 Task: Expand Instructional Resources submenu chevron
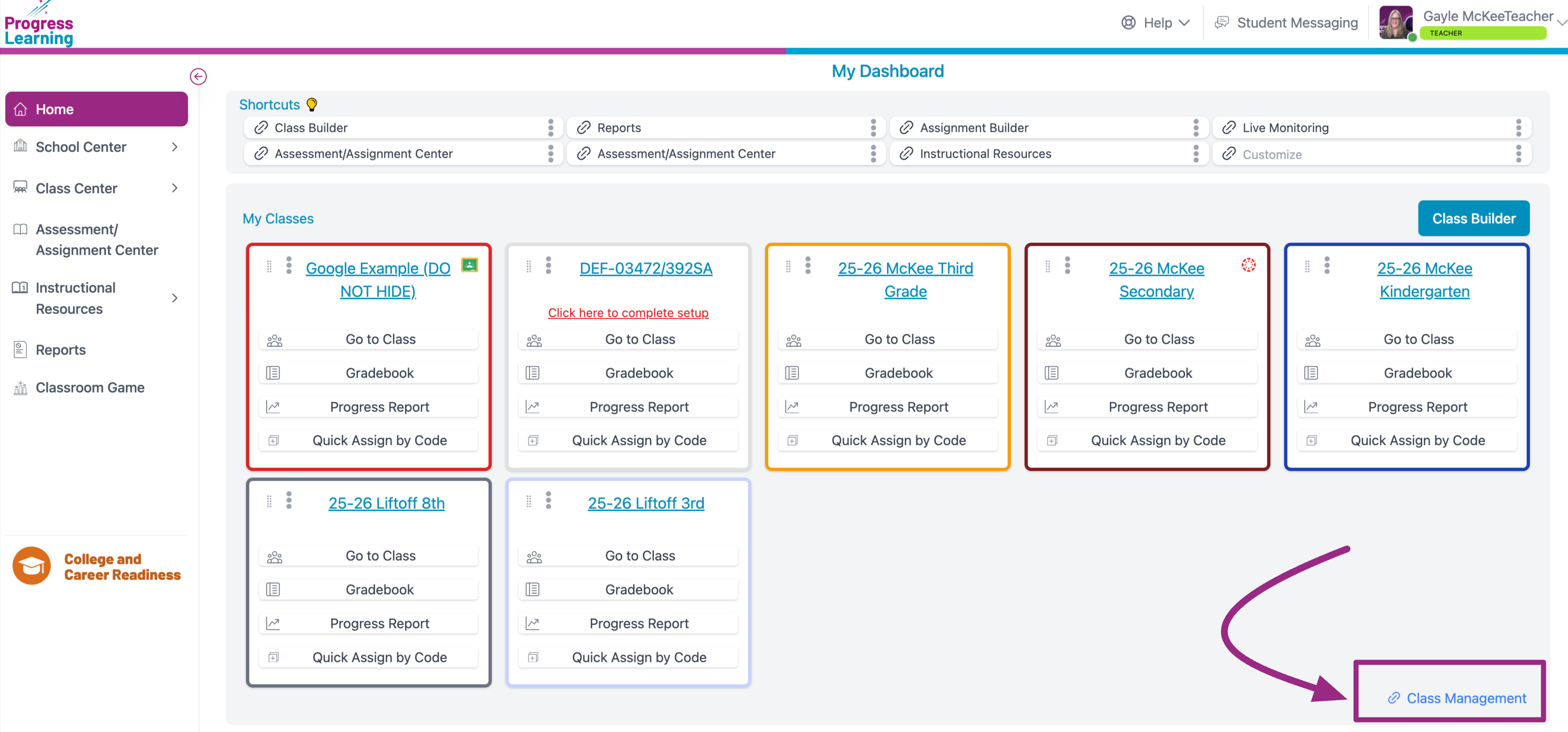(x=175, y=298)
